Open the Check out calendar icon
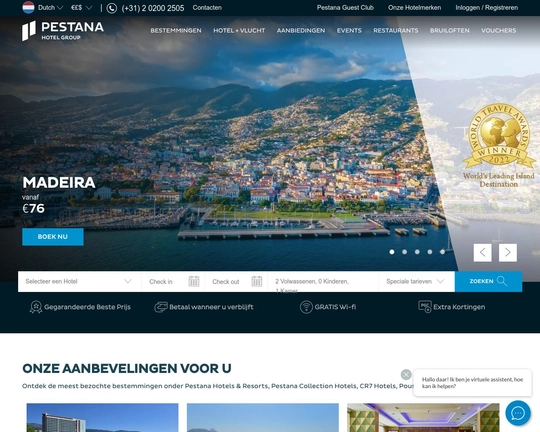The height and width of the screenshot is (432, 540). 257,281
